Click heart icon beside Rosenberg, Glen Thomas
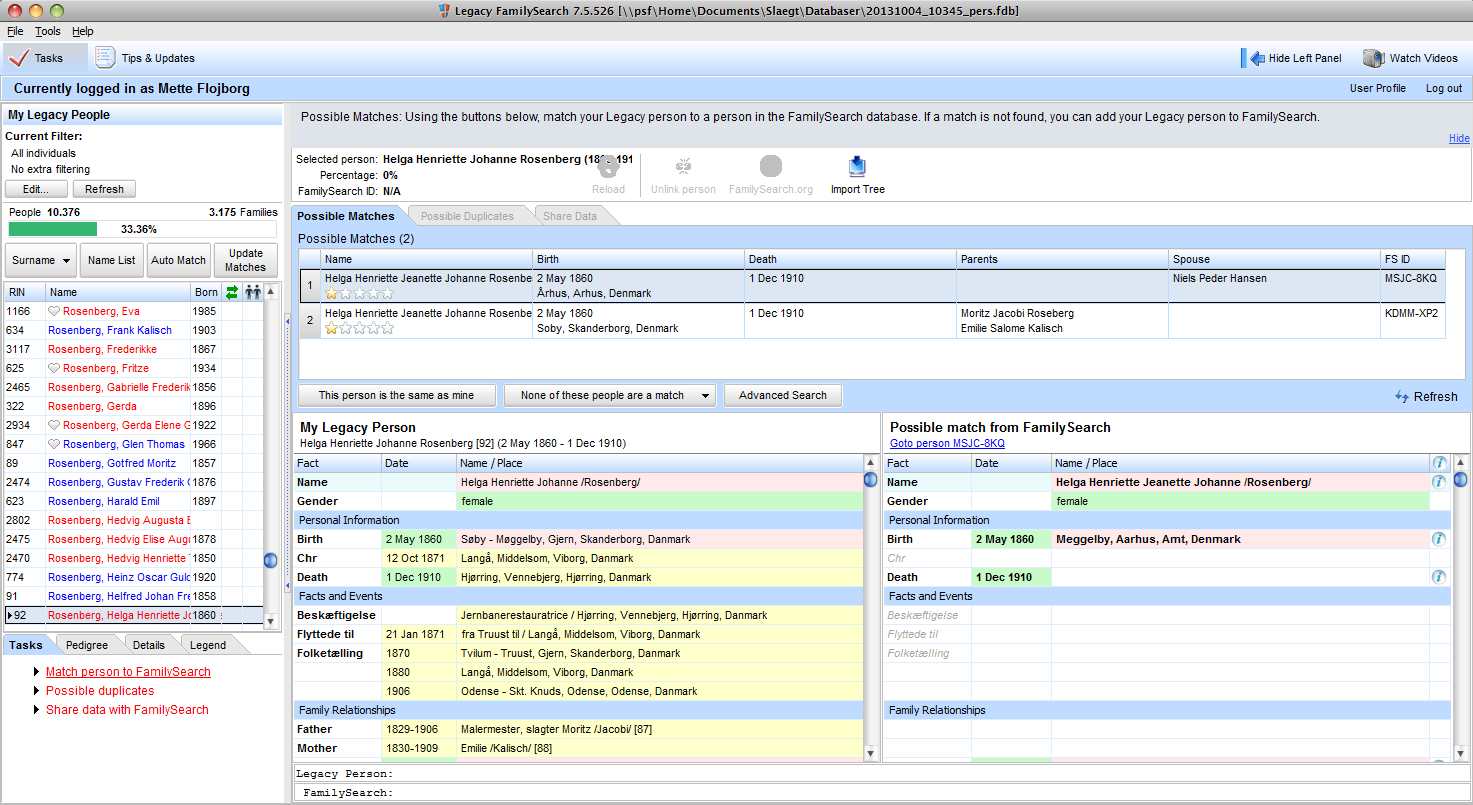Viewport: 1473px width, 805px height. click(54, 444)
